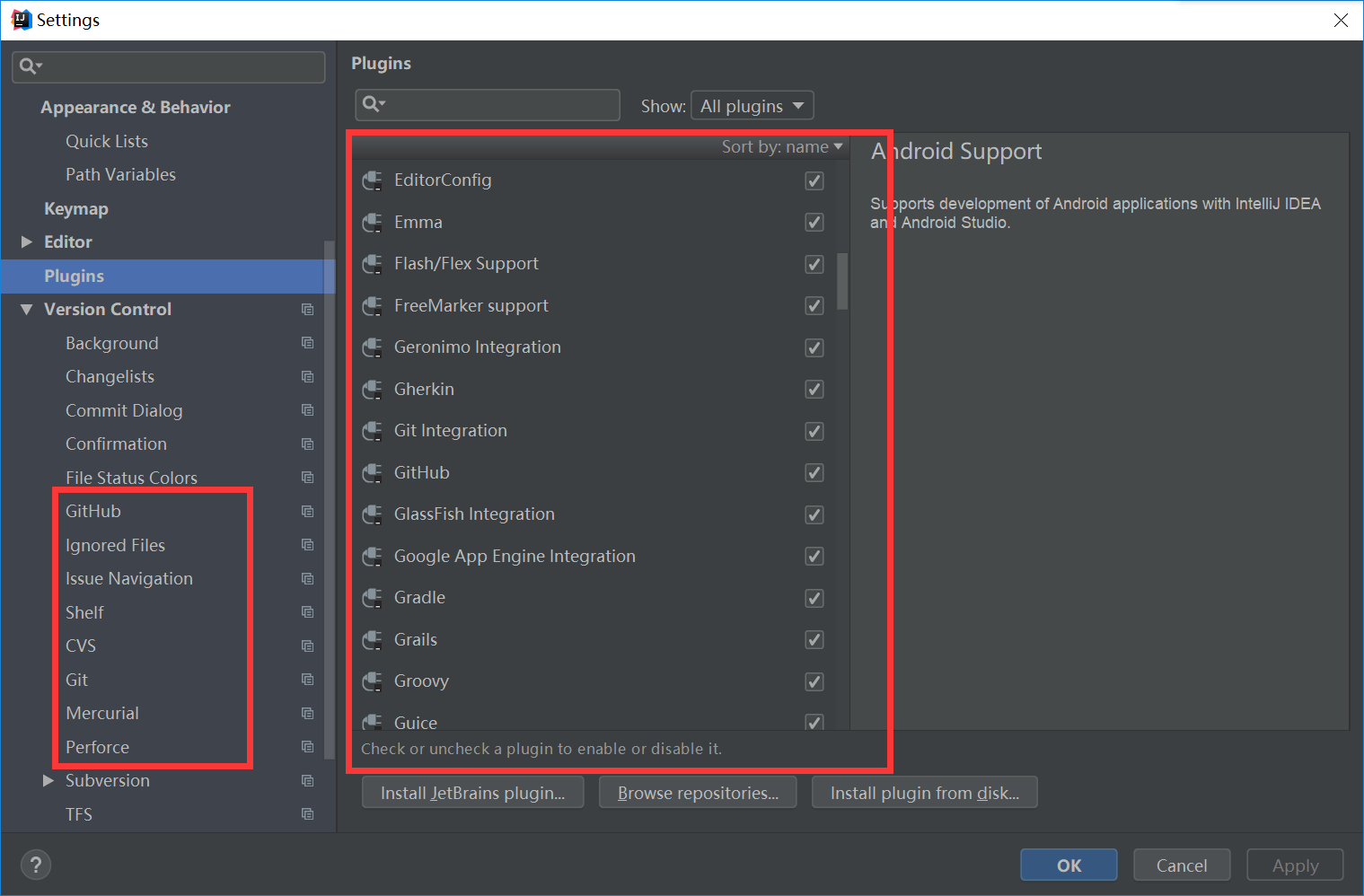Toggle the Flash/Flex Support checkbox
Image resolution: width=1364 pixels, height=896 pixels.
pos(814,264)
